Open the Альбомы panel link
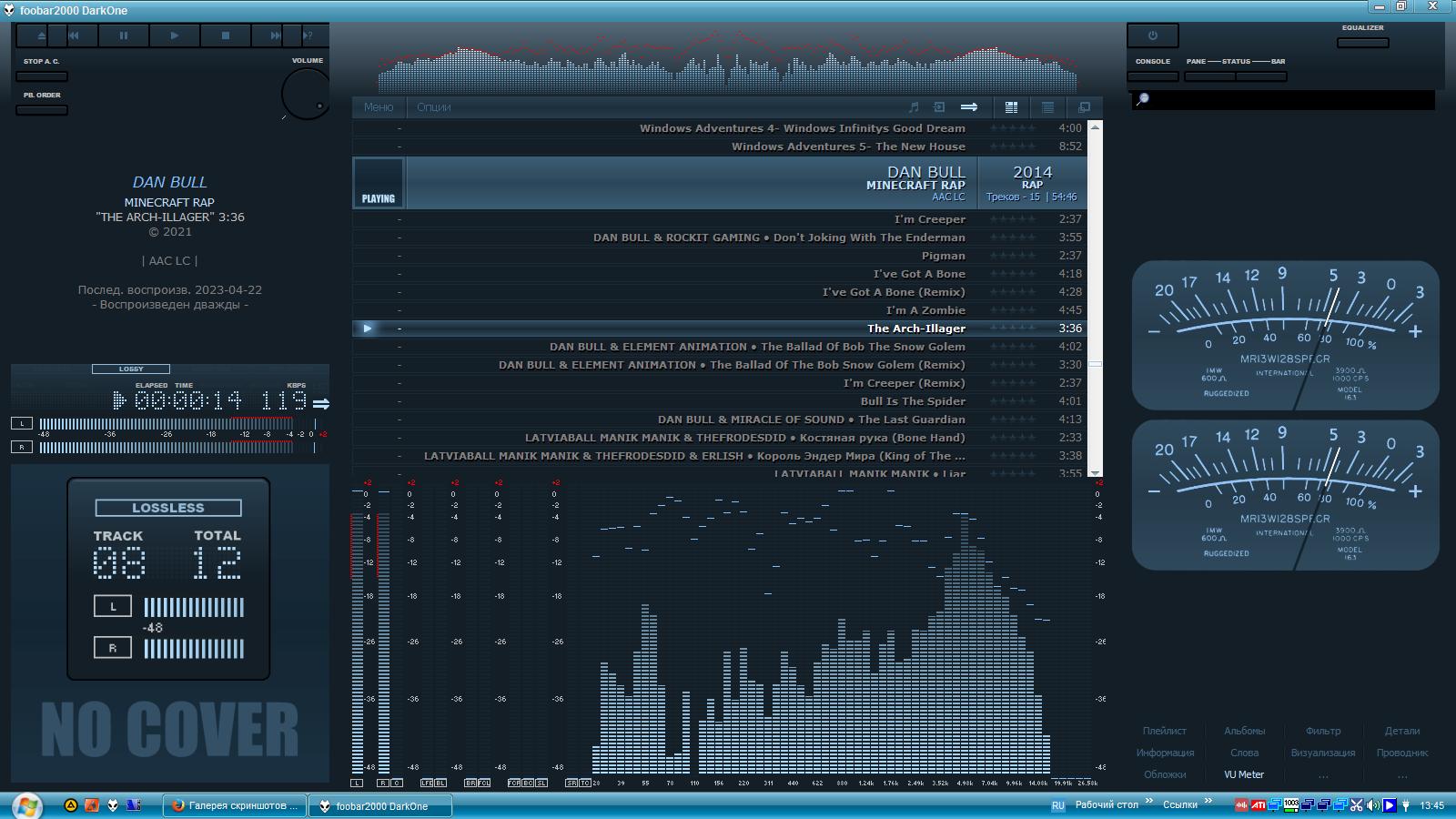 click(x=1244, y=731)
